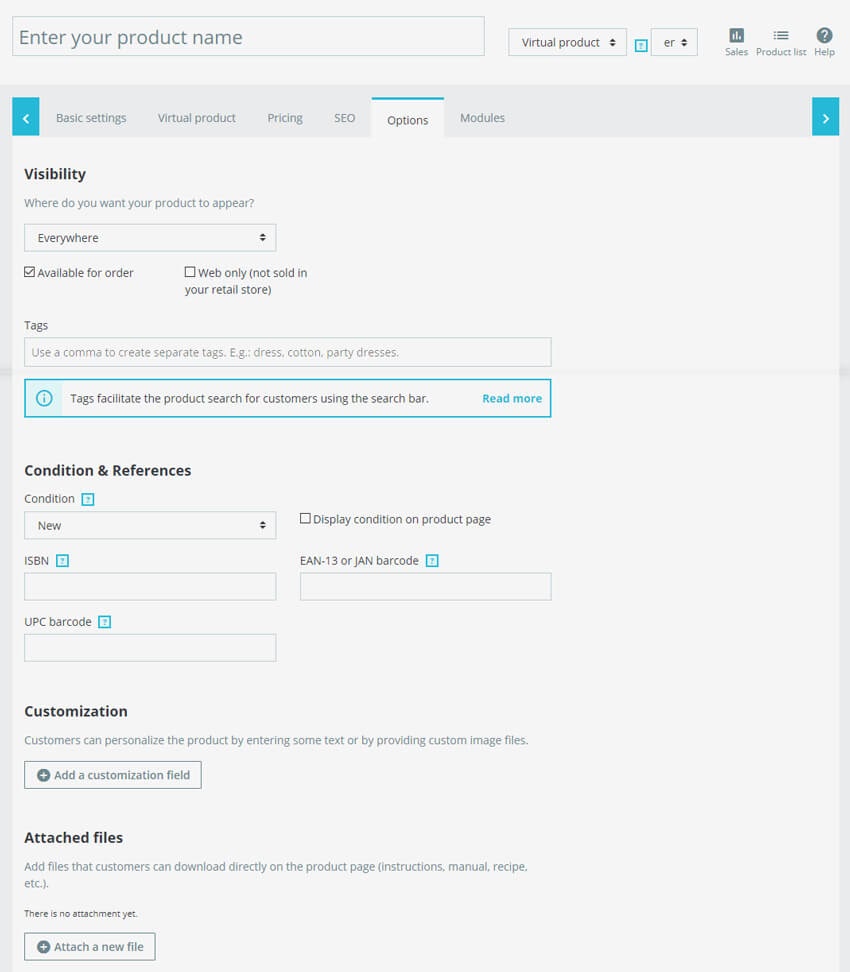
Task: Click the UPC barcode help icon
Action: [x=105, y=622]
